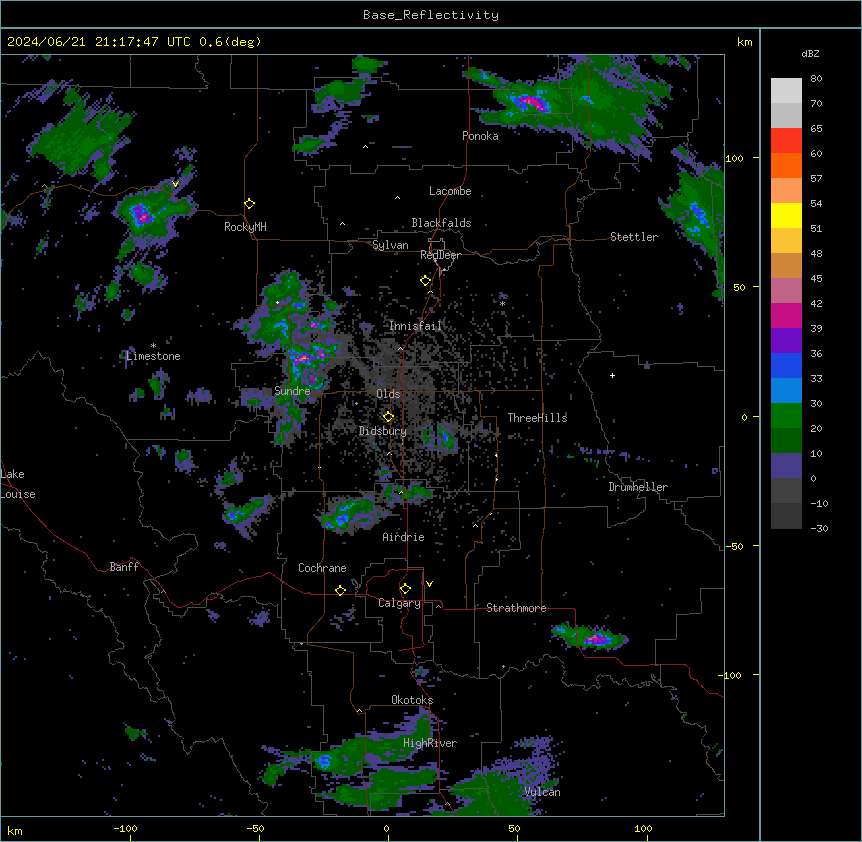The image size is (862, 842).
Task: Click the Airdrie town label
Action: (x=403, y=537)
